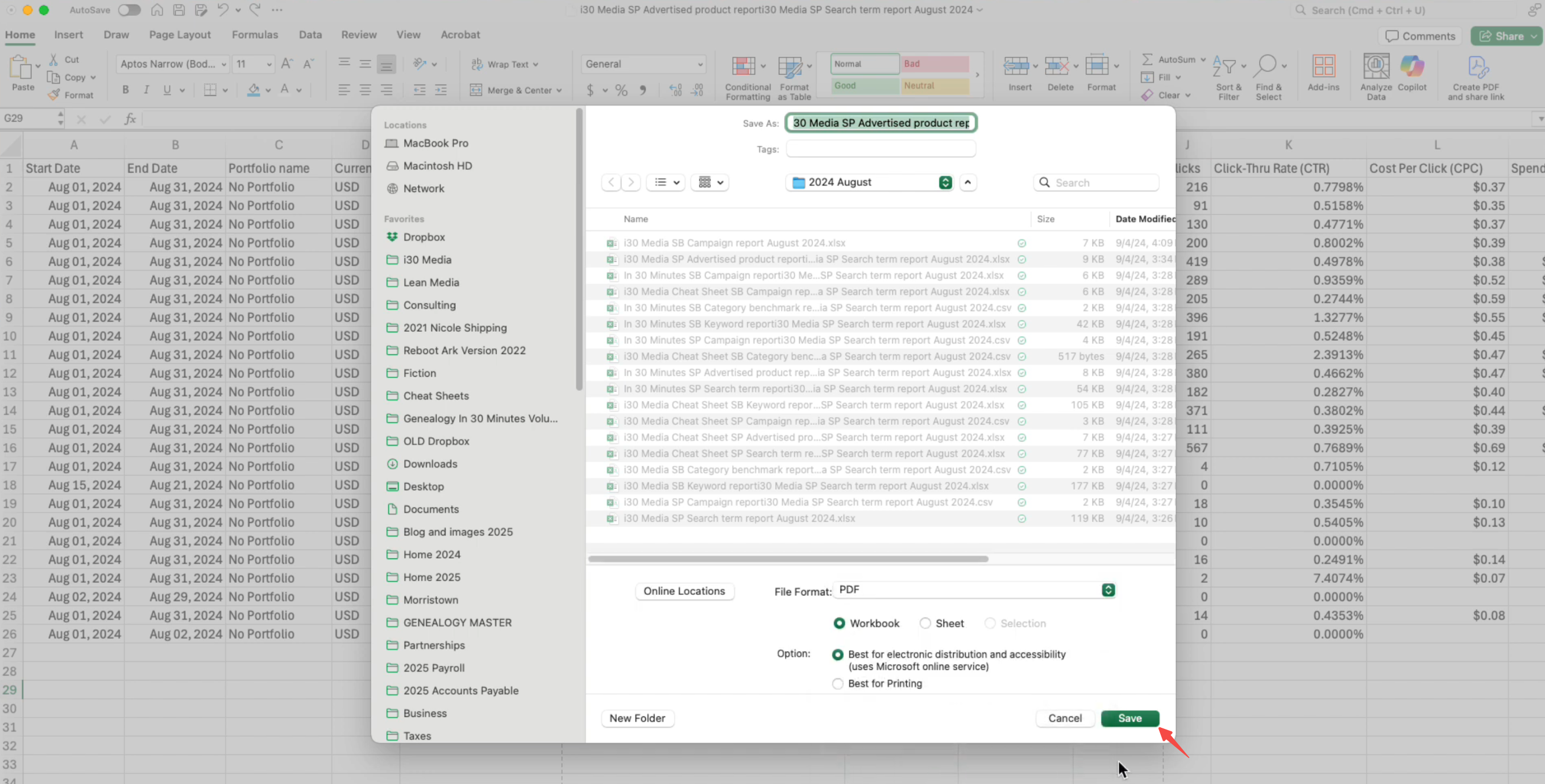Click the Cut scissors icon
The height and width of the screenshot is (784, 1545).
[53, 59]
